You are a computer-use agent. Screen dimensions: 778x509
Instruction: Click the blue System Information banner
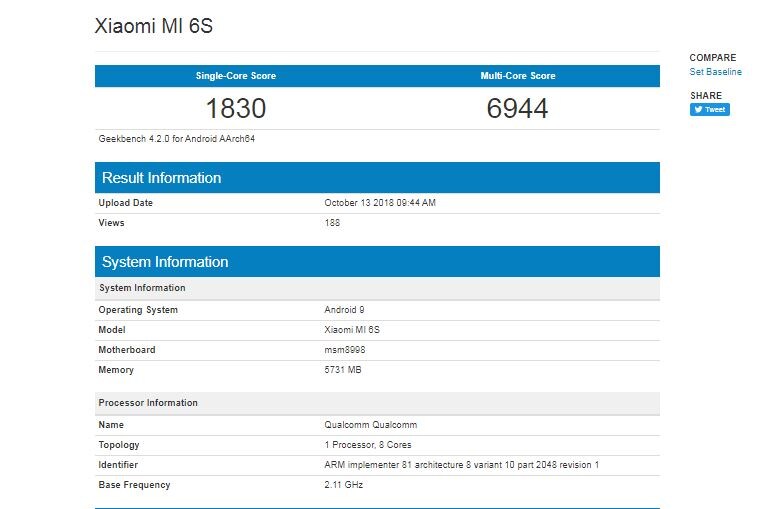pos(377,261)
